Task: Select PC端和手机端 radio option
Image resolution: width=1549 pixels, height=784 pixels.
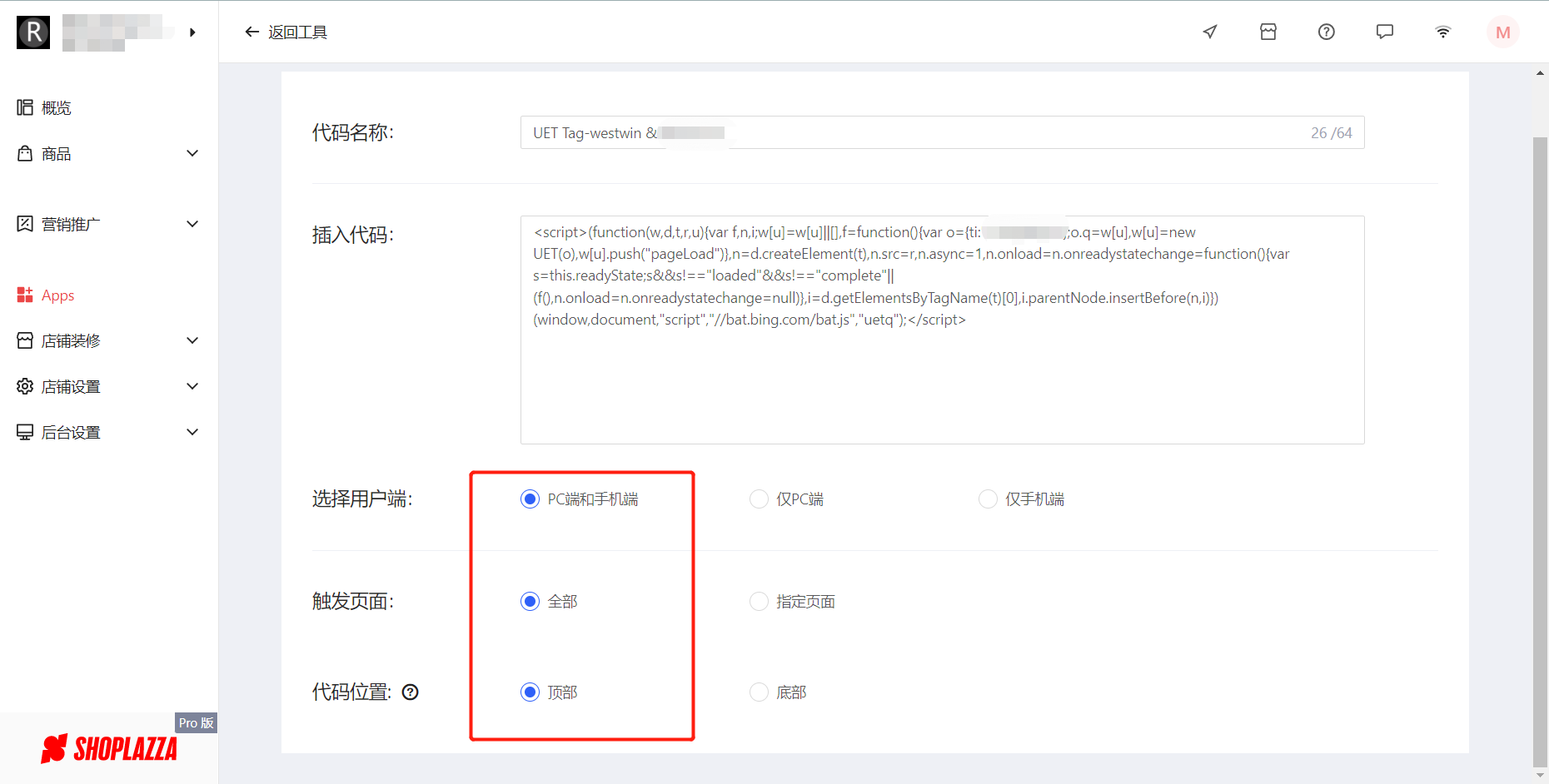Action: coord(530,499)
